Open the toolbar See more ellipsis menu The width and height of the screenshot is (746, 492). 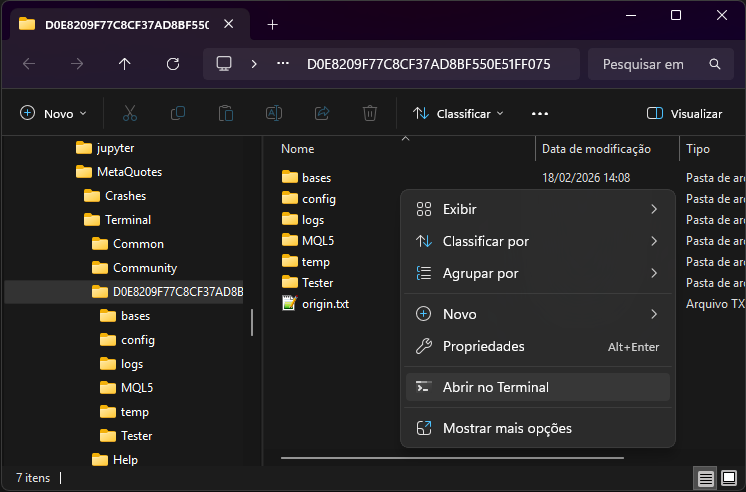(540, 114)
